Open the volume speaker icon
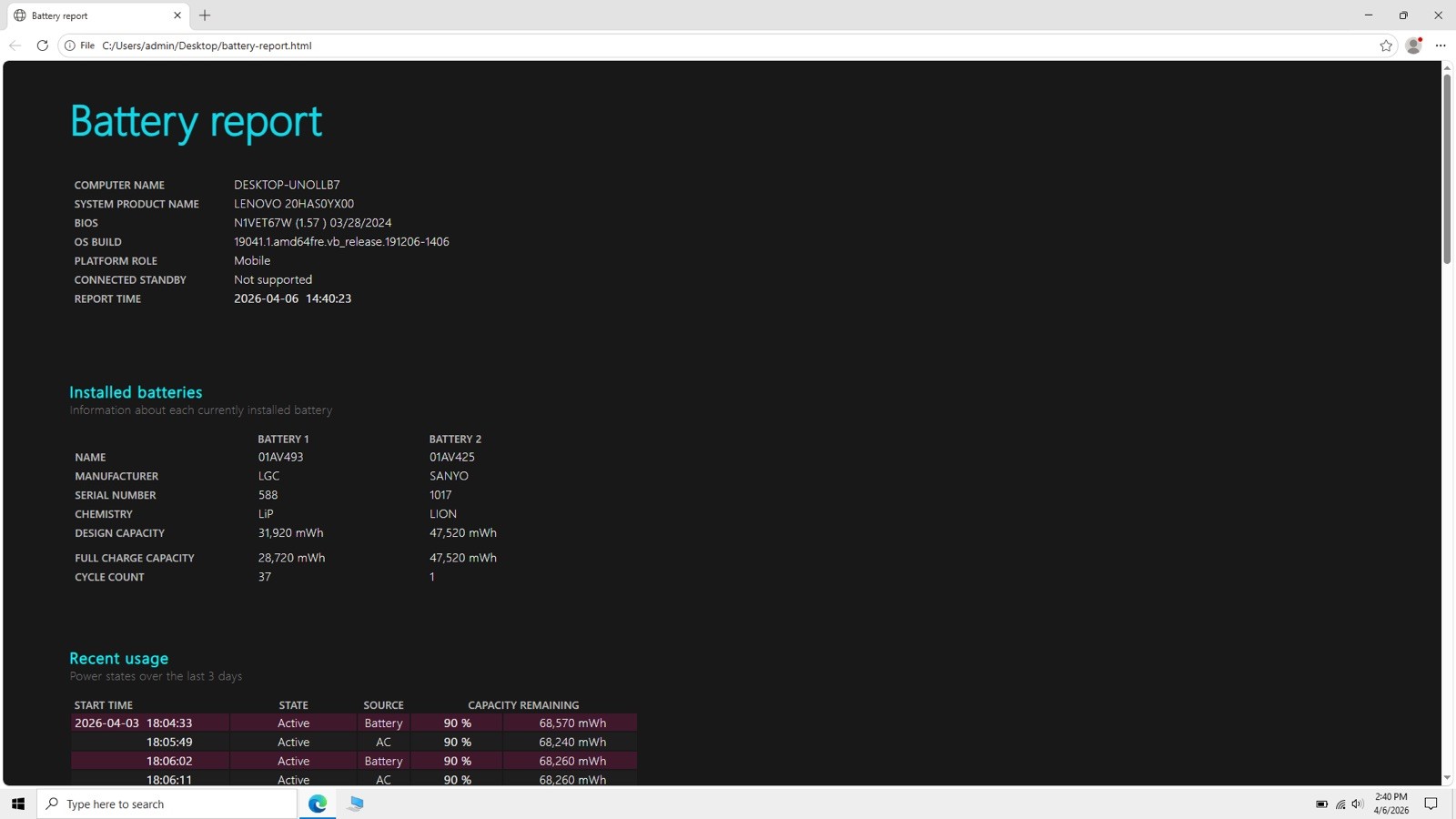Viewport: 1456px width, 819px height. (x=1358, y=804)
